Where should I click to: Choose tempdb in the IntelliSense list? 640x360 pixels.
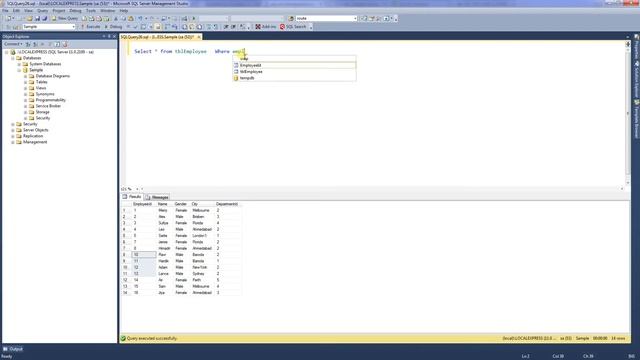294,78
